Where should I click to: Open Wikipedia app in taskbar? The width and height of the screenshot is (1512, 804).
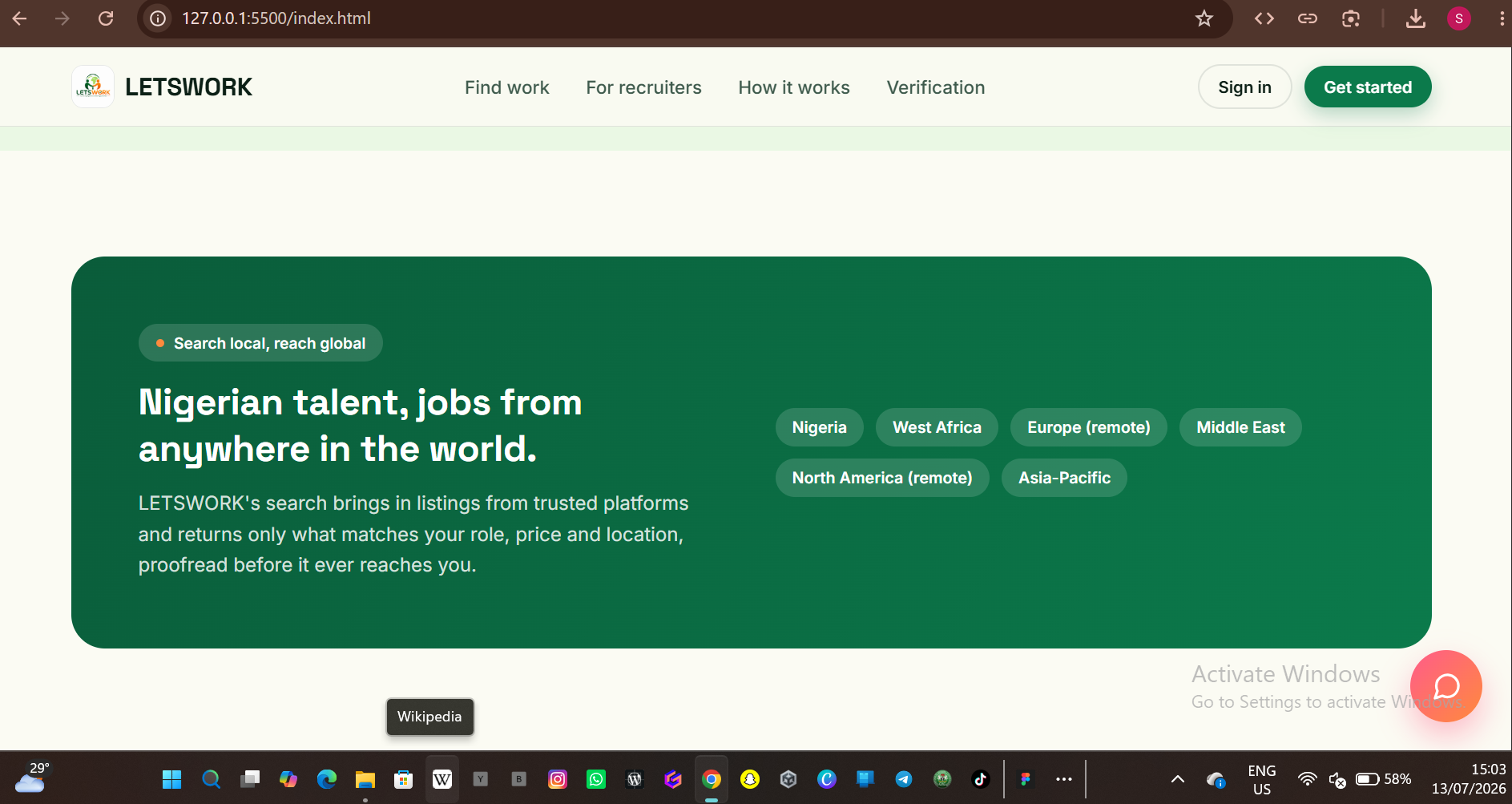[442, 779]
